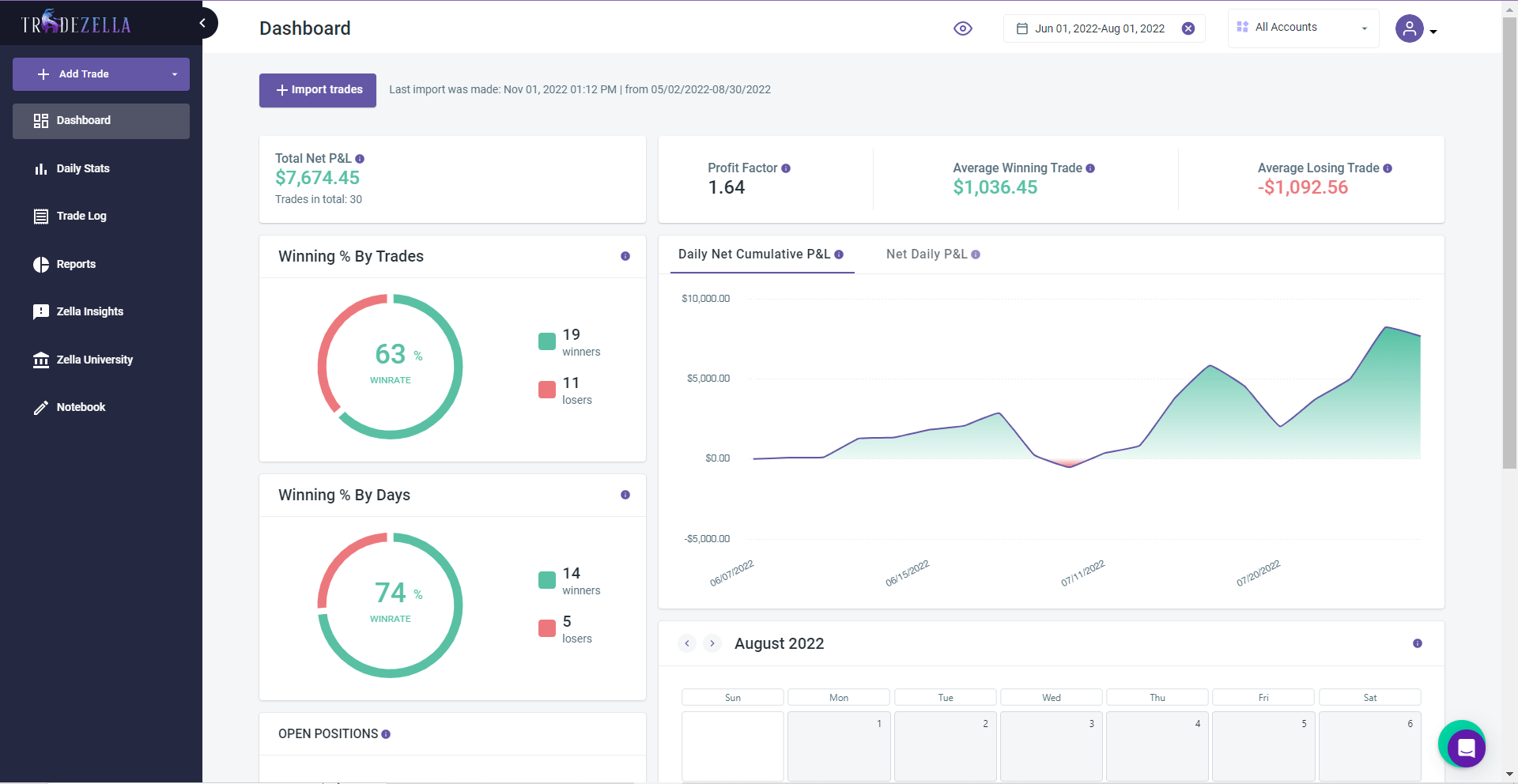Open the user profile menu

coord(1416,29)
